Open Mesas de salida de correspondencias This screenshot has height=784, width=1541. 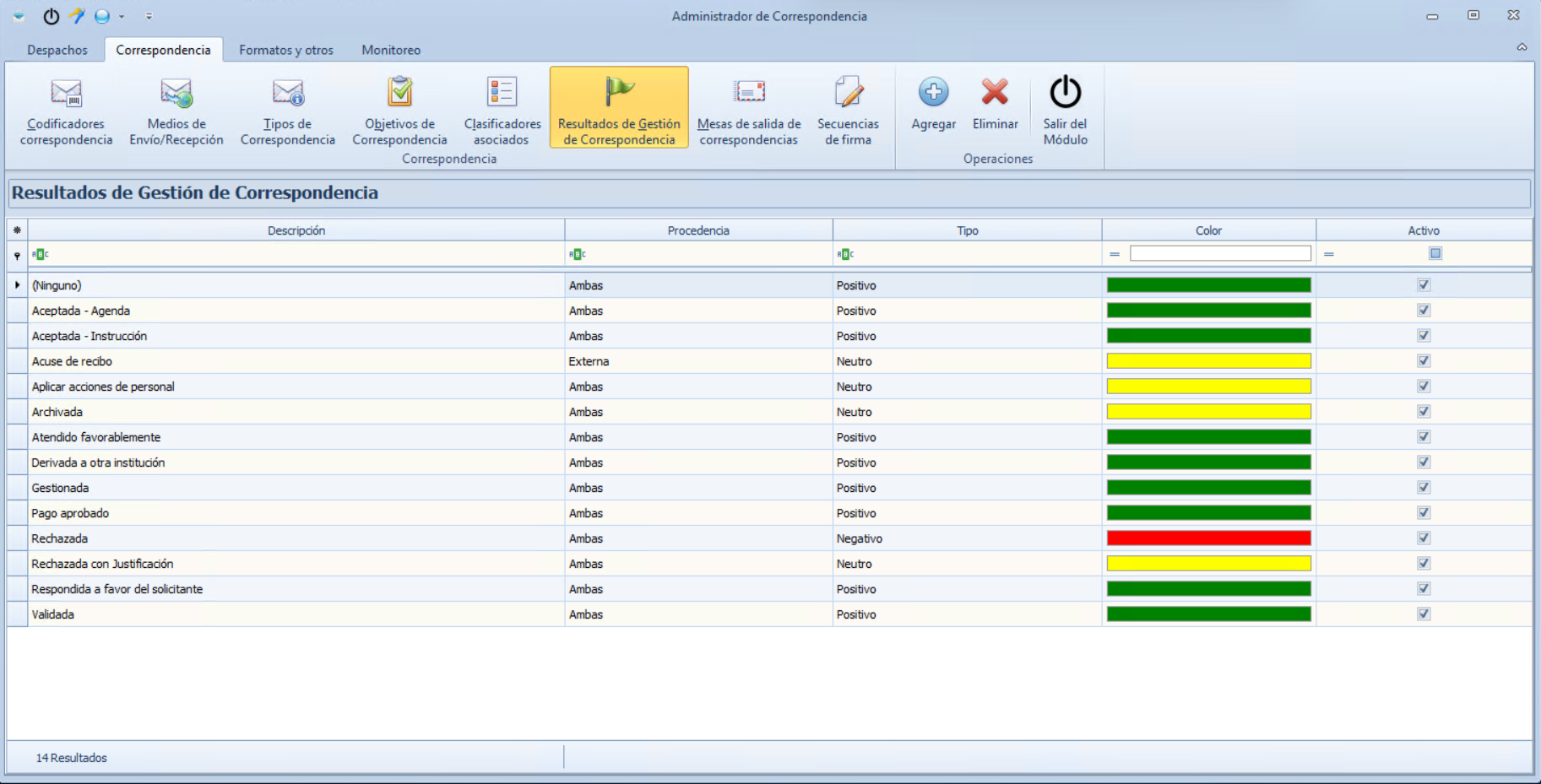tap(748, 108)
